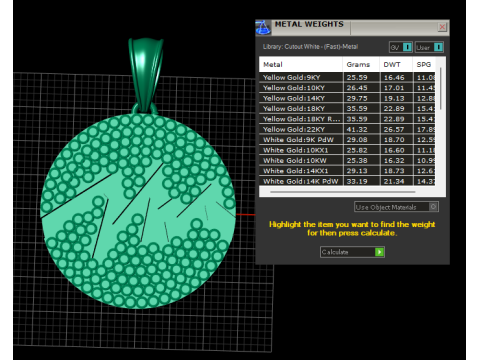The image size is (480, 360).
Task: Toggle the GV library switch
Action: click(401, 47)
